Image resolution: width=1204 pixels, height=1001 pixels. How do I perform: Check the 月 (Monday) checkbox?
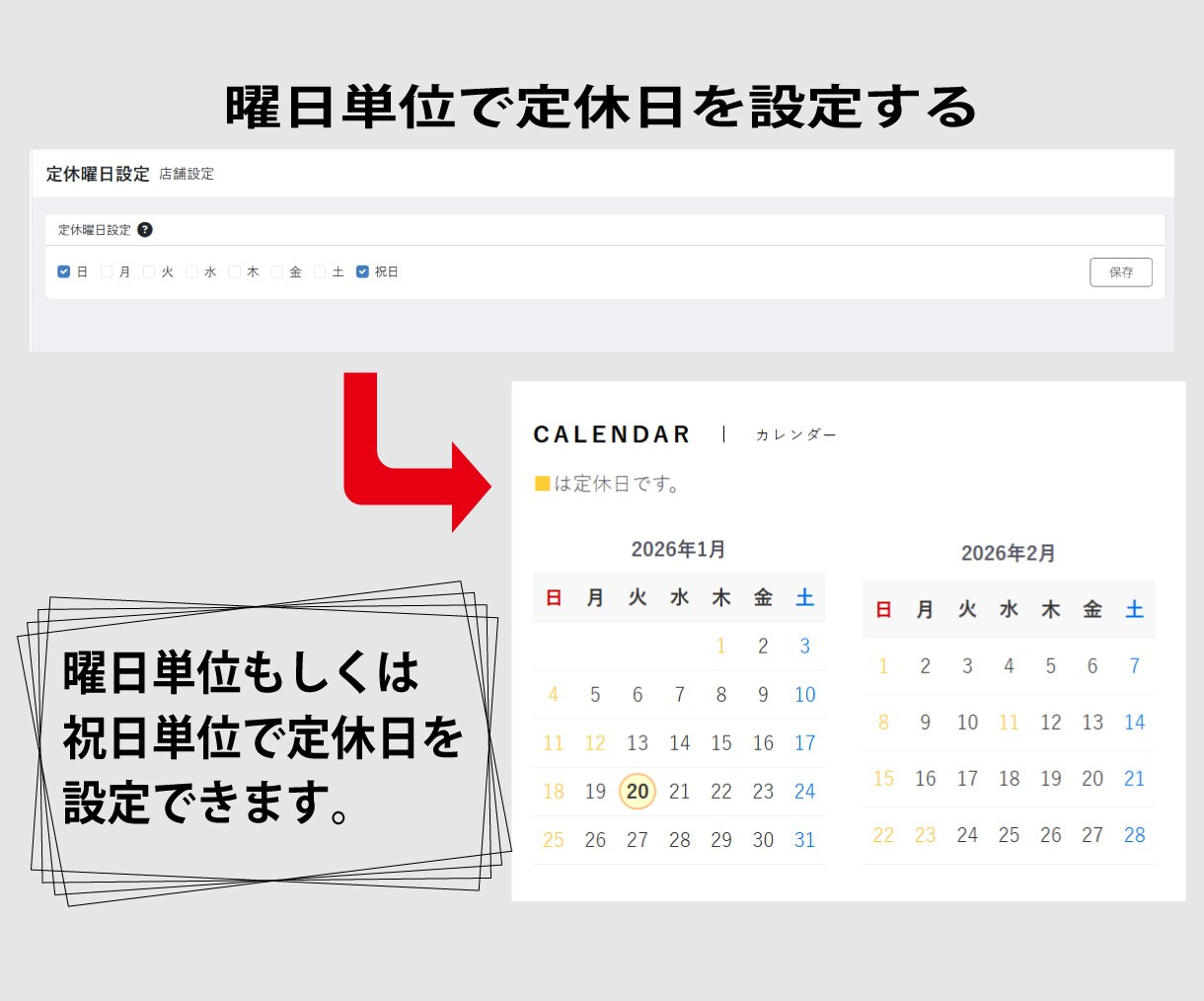107,271
